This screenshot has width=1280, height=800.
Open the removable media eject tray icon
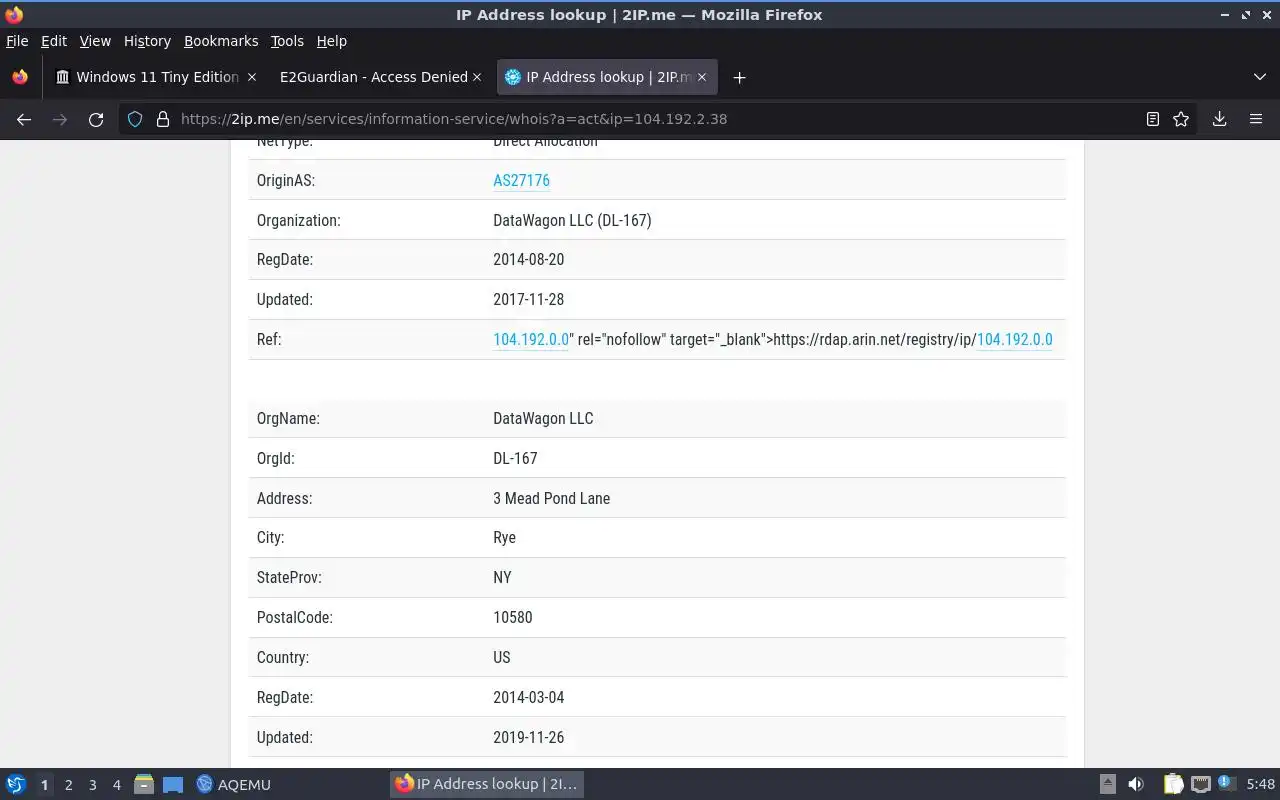[1107, 784]
